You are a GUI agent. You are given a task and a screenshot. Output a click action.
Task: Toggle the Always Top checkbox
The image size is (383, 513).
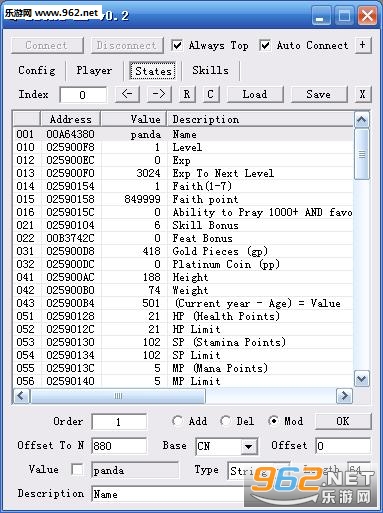pos(177,45)
